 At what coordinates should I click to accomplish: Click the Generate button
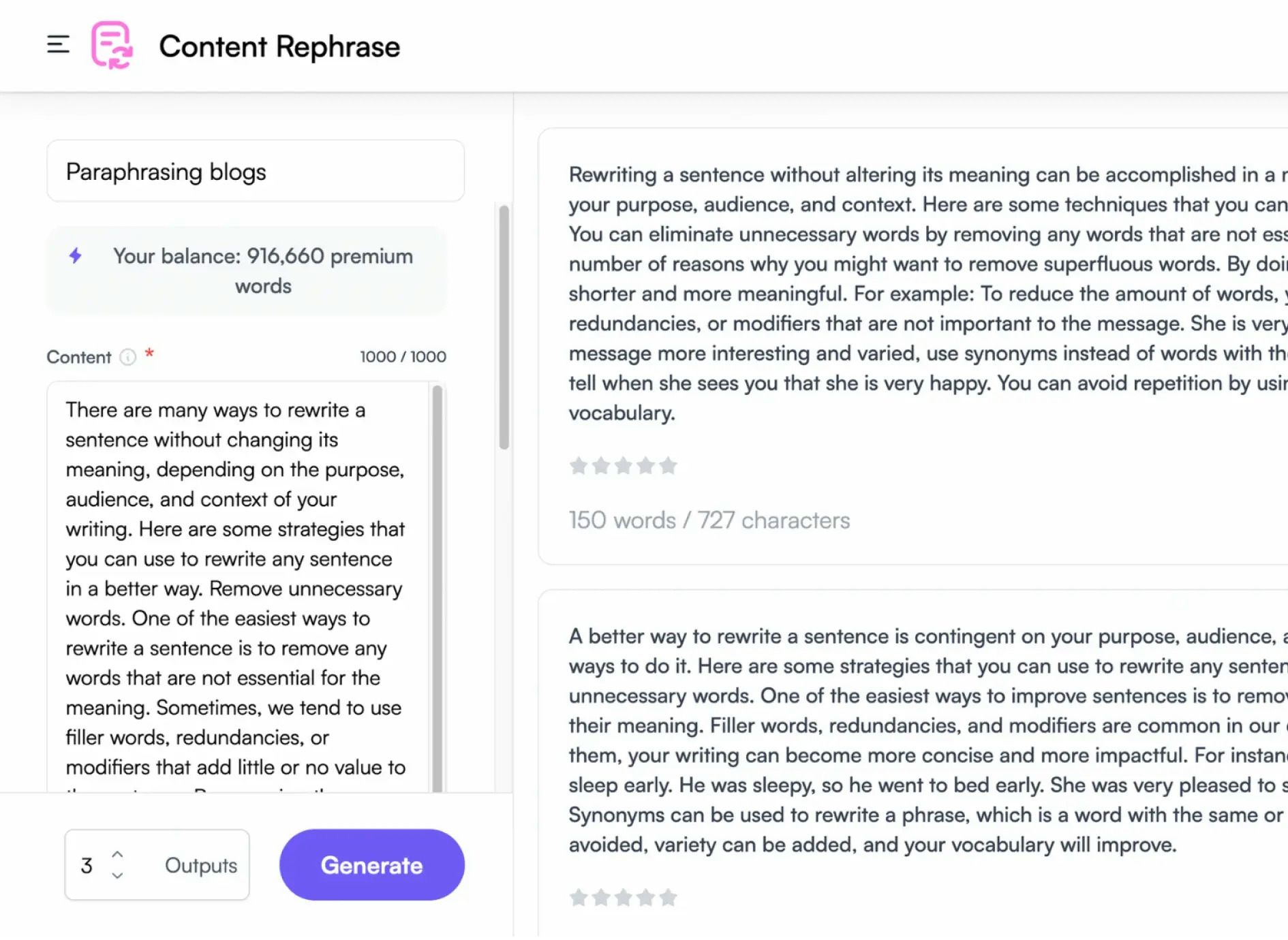(x=371, y=865)
